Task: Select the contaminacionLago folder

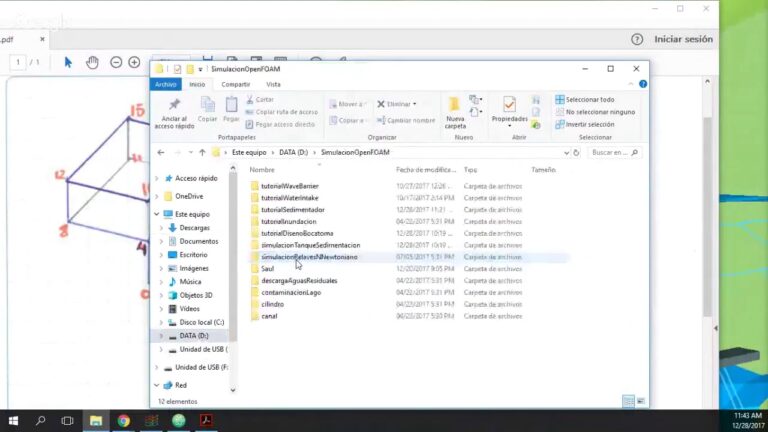Action: point(291,292)
